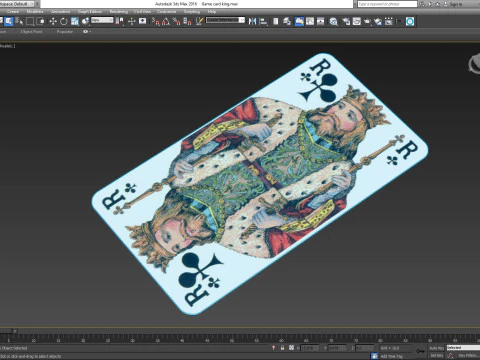This screenshot has height=360, width=480.
Task: Open the Selected key mode dropdown
Action: 463,348
